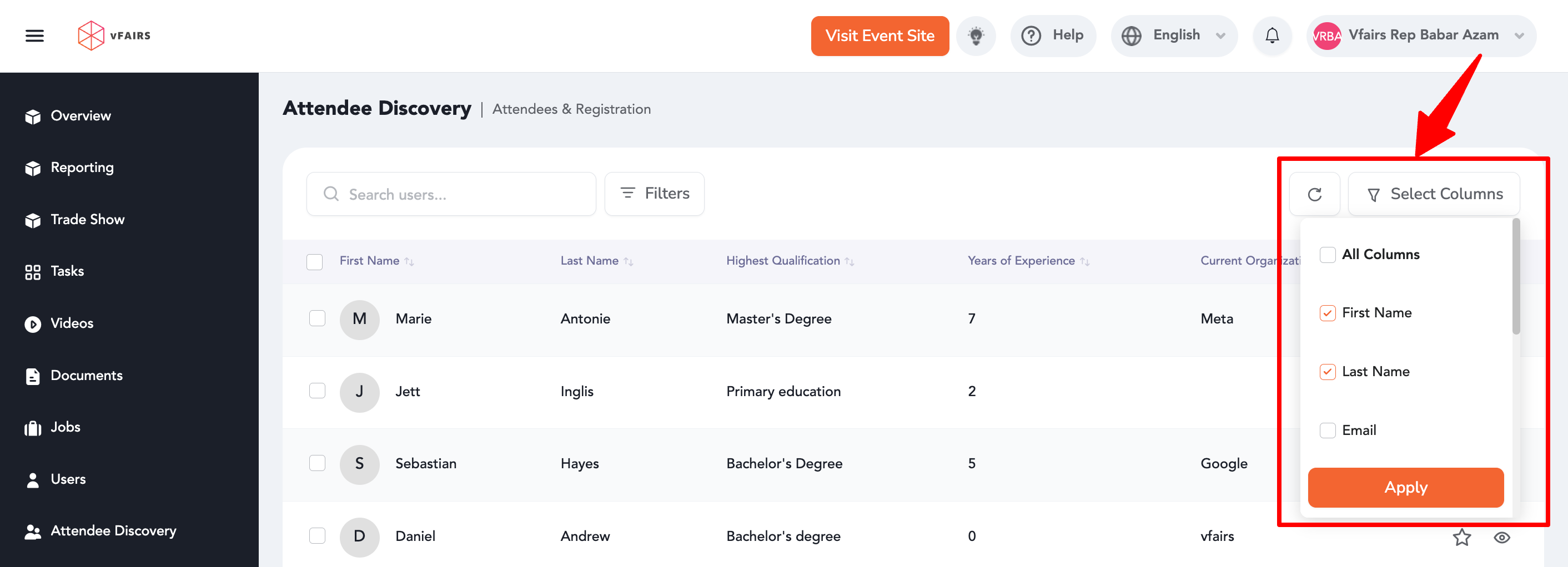Toggle the Select Columns dropdown
Screen dimensions: 1568x567
coord(1434,194)
